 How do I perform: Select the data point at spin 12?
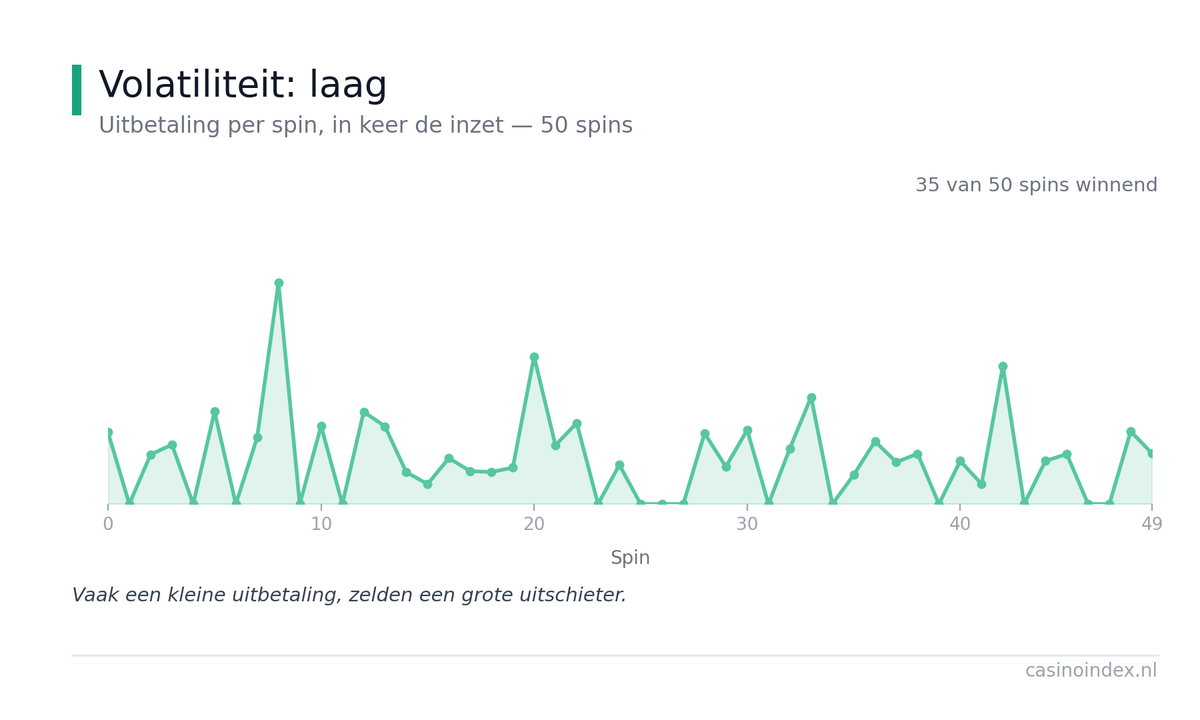[364, 412]
